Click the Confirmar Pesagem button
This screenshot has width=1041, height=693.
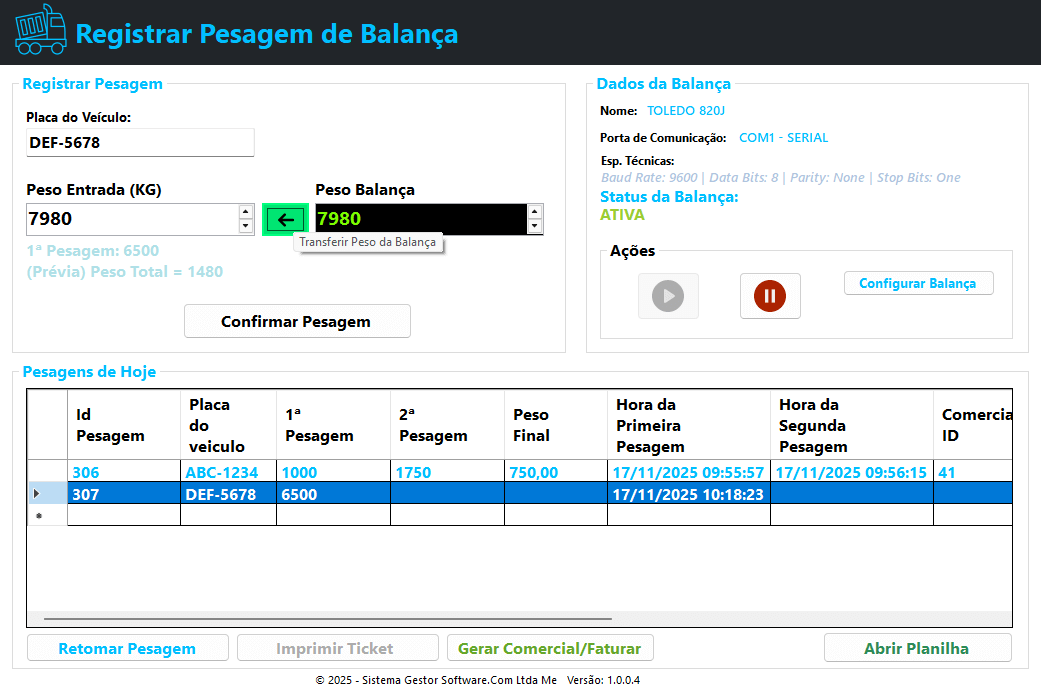297,321
